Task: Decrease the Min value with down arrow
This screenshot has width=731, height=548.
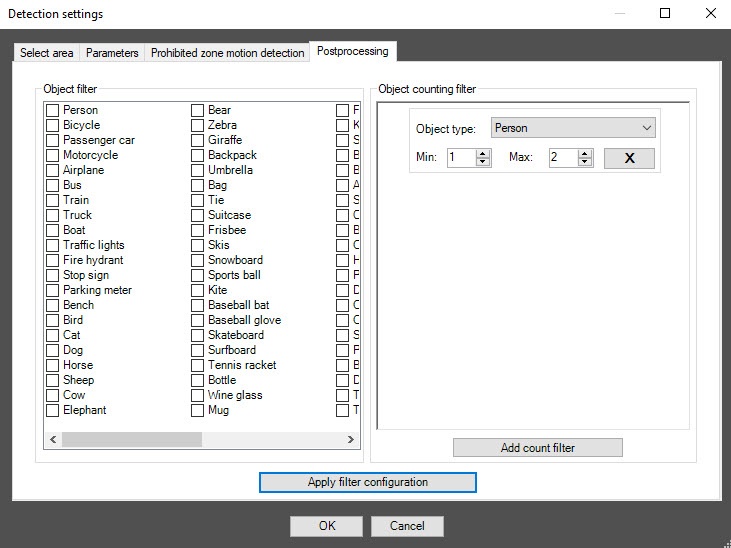Action: pyautogui.click(x=484, y=162)
